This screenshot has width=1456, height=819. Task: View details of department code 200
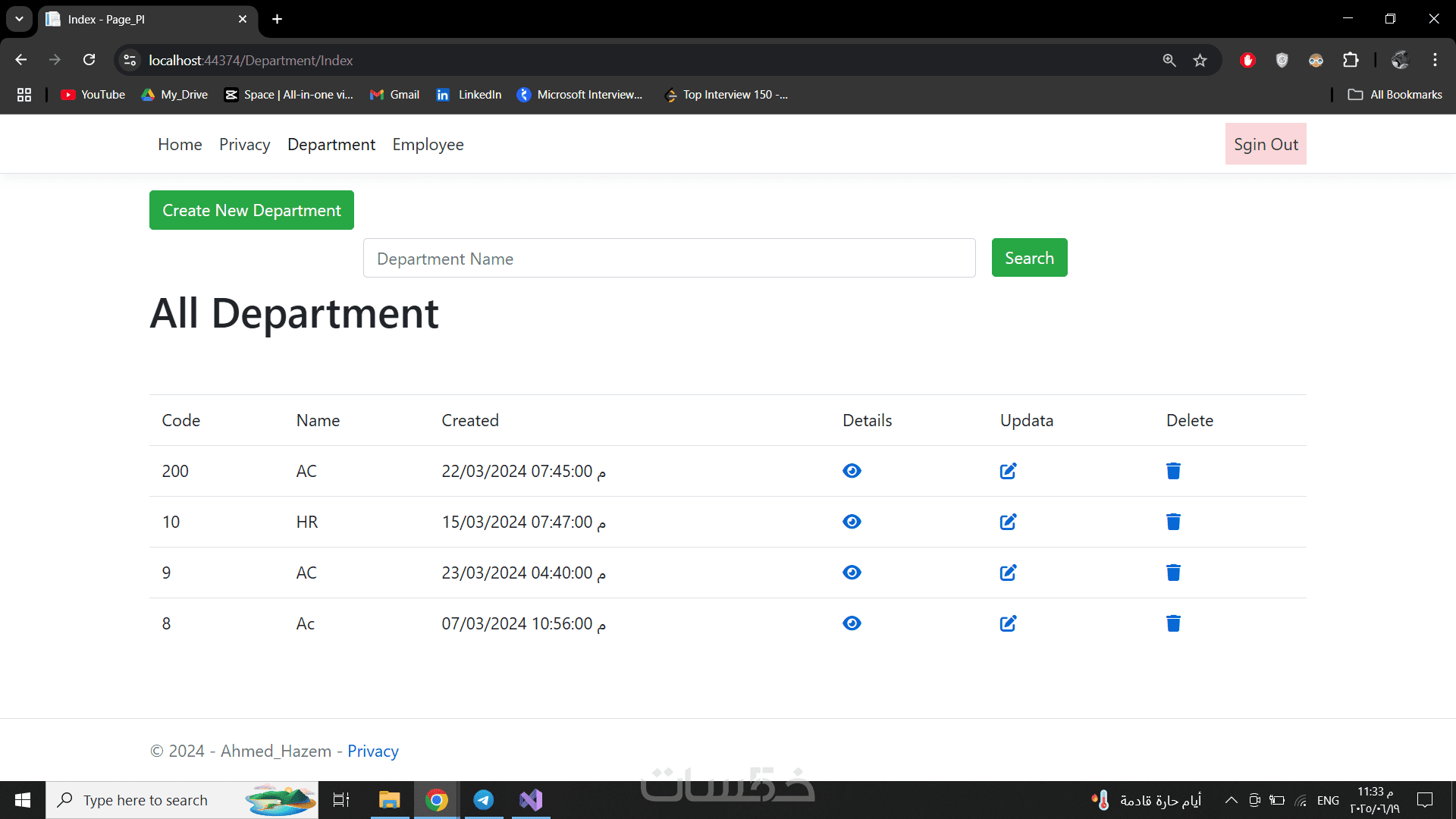point(852,471)
